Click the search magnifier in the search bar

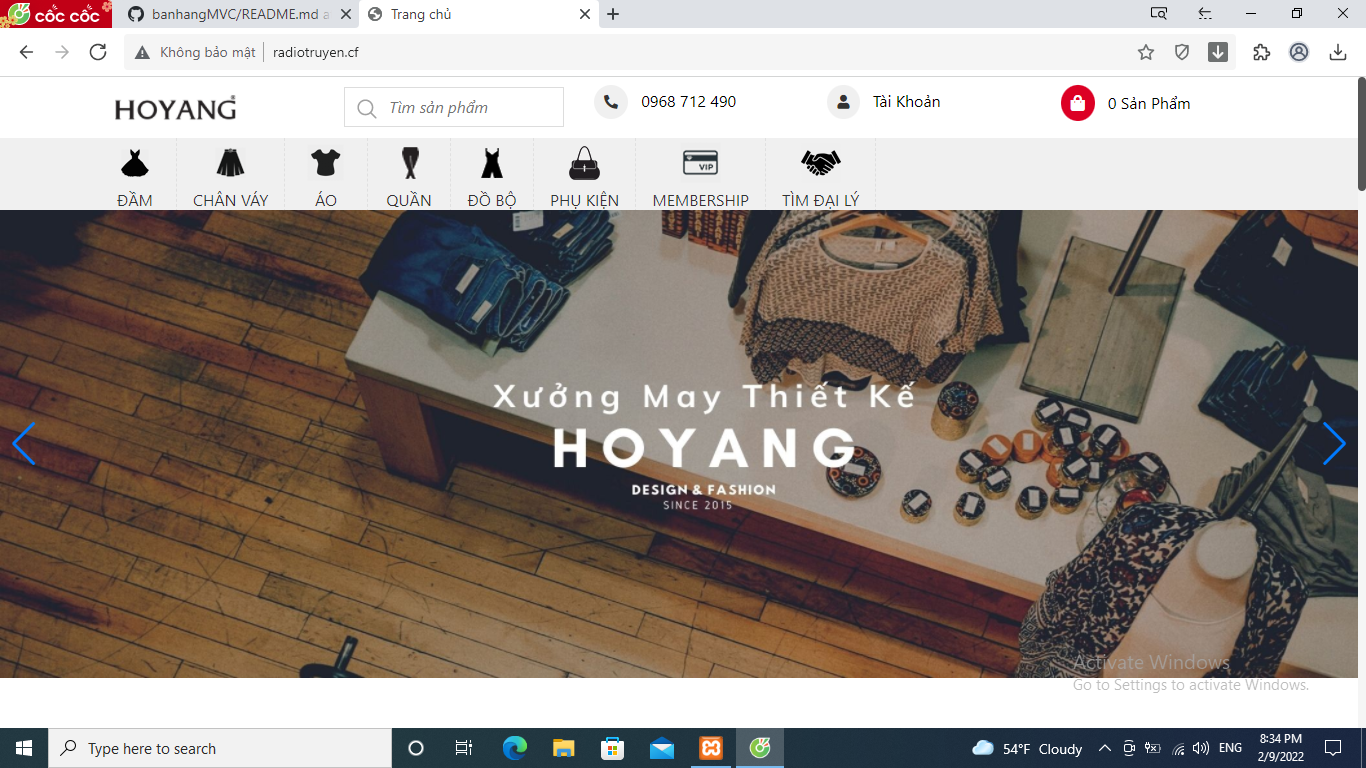pos(365,107)
